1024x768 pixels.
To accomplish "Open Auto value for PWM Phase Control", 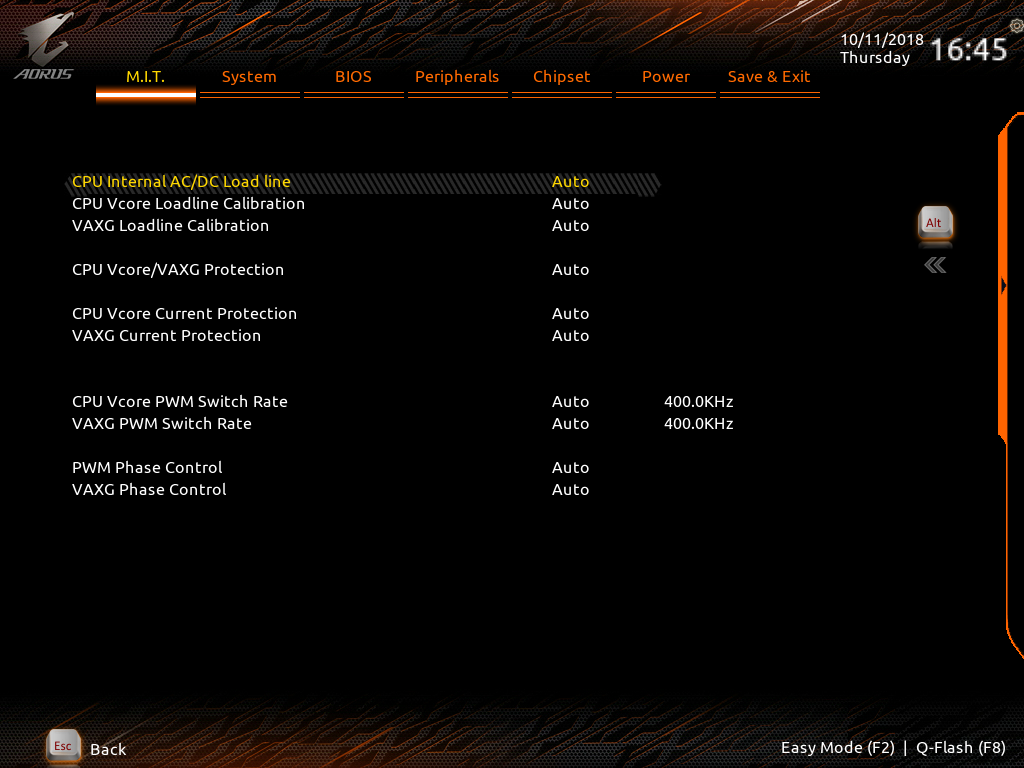I will tap(570, 468).
